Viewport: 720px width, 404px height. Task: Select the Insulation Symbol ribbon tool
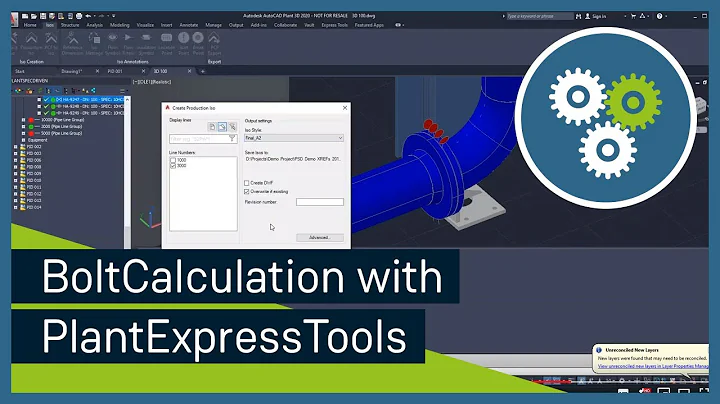146,44
